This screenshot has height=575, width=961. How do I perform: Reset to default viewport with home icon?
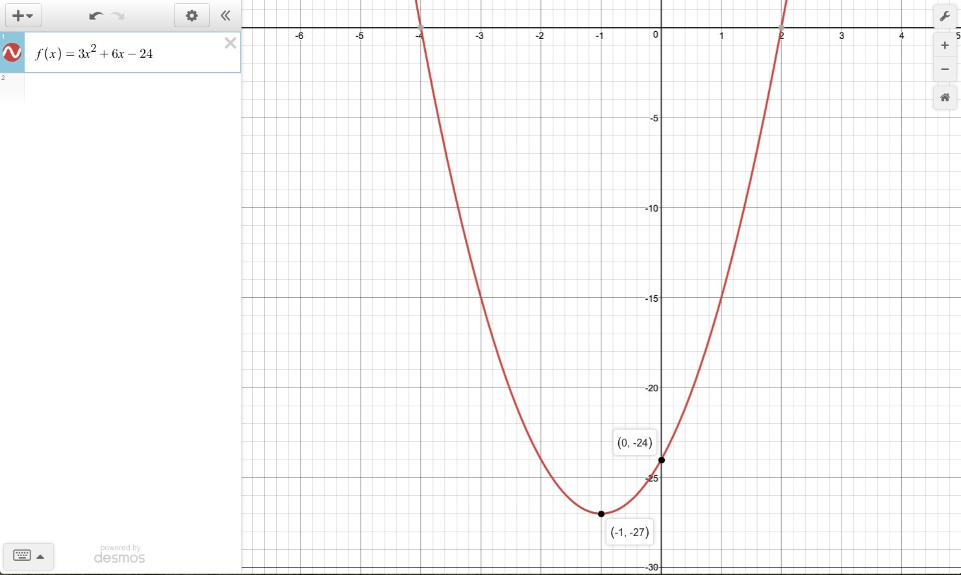pyautogui.click(x=944, y=97)
